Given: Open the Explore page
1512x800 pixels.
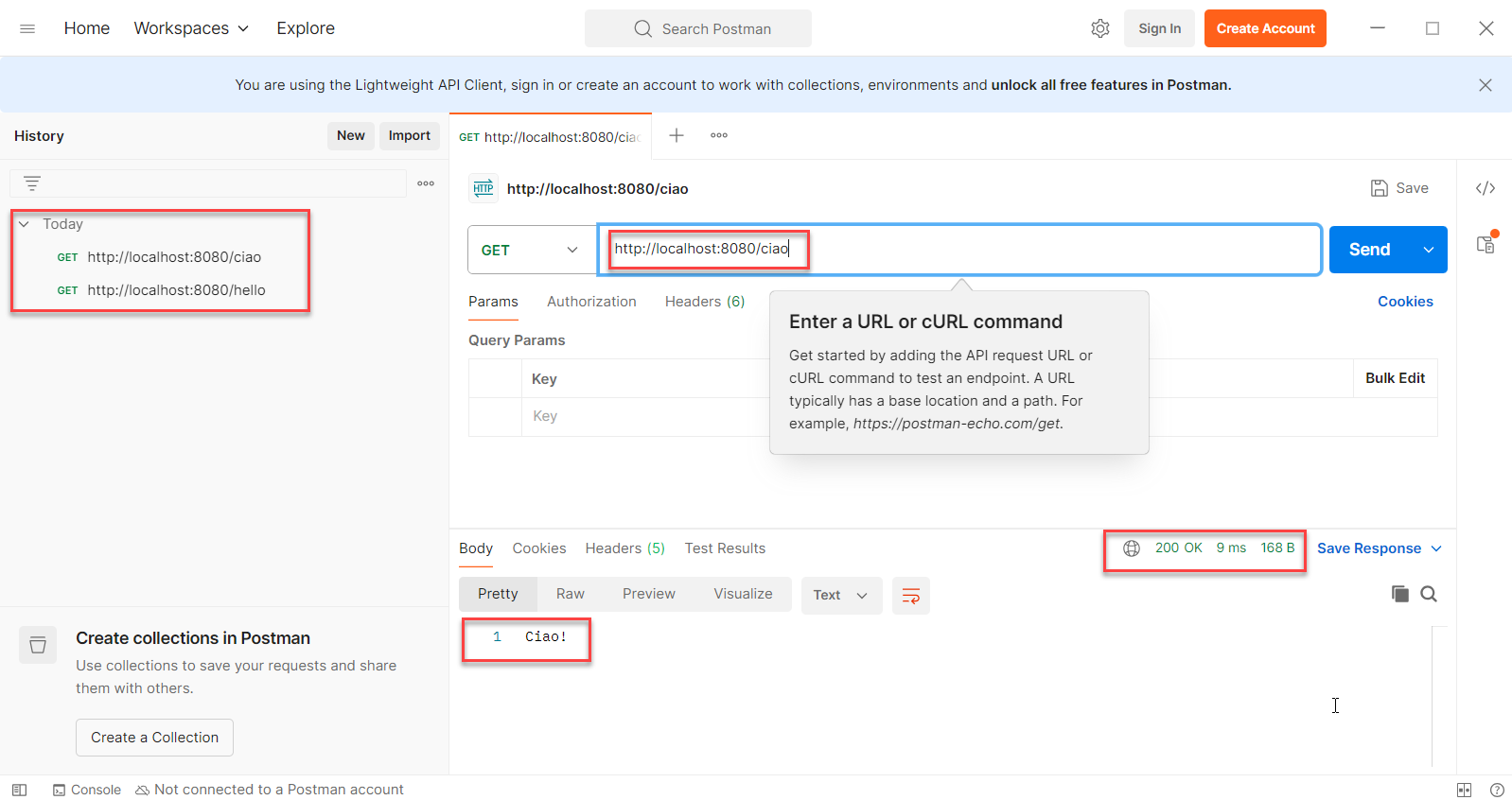Looking at the screenshot, I should tap(306, 28).
